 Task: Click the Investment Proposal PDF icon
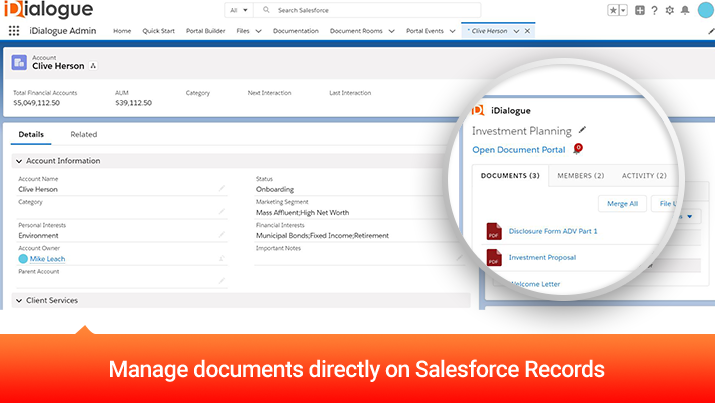(x=494, y=258)
